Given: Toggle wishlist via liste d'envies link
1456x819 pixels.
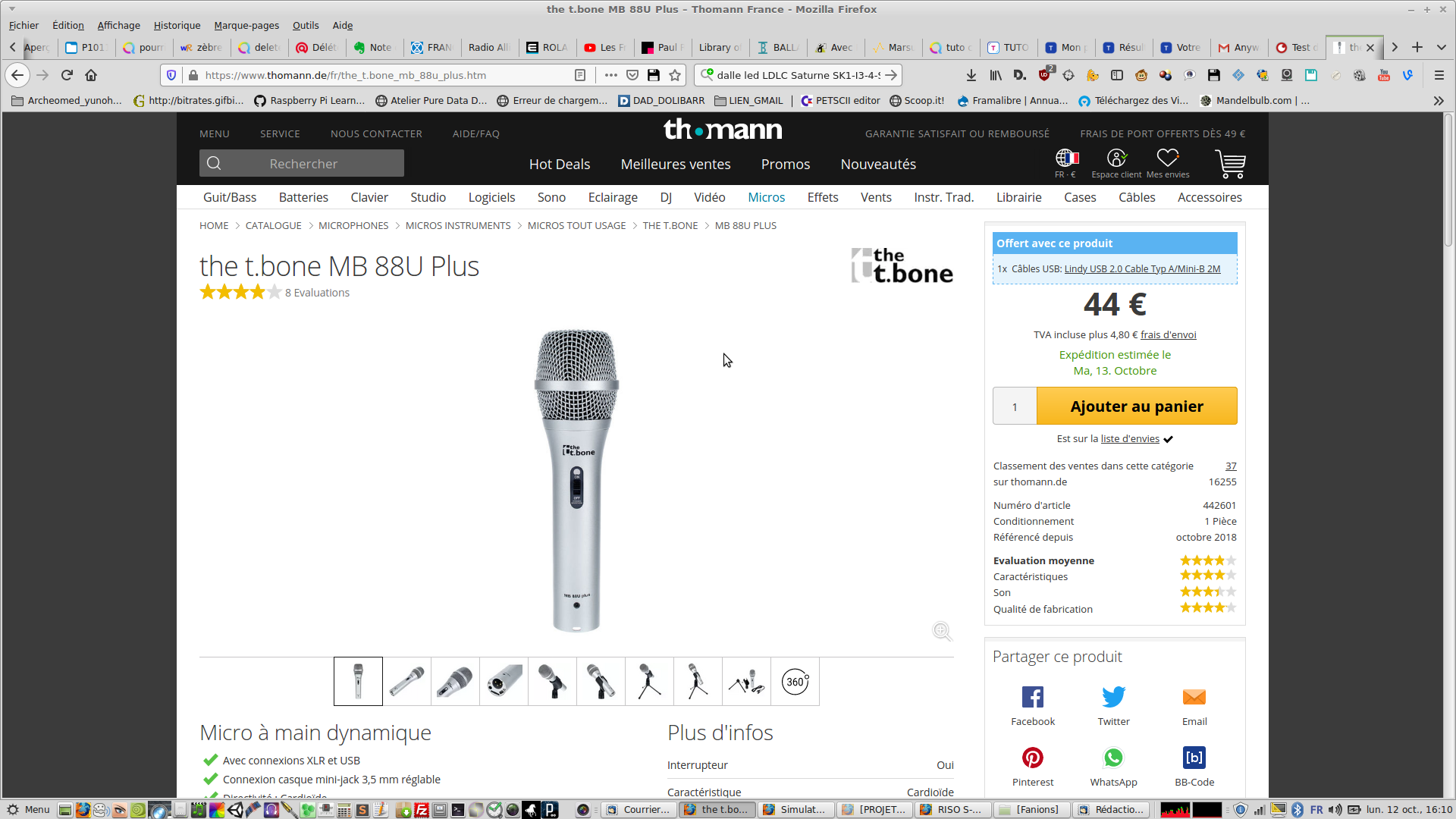Looking at the screenshot, I should [x=1130, y=439].
